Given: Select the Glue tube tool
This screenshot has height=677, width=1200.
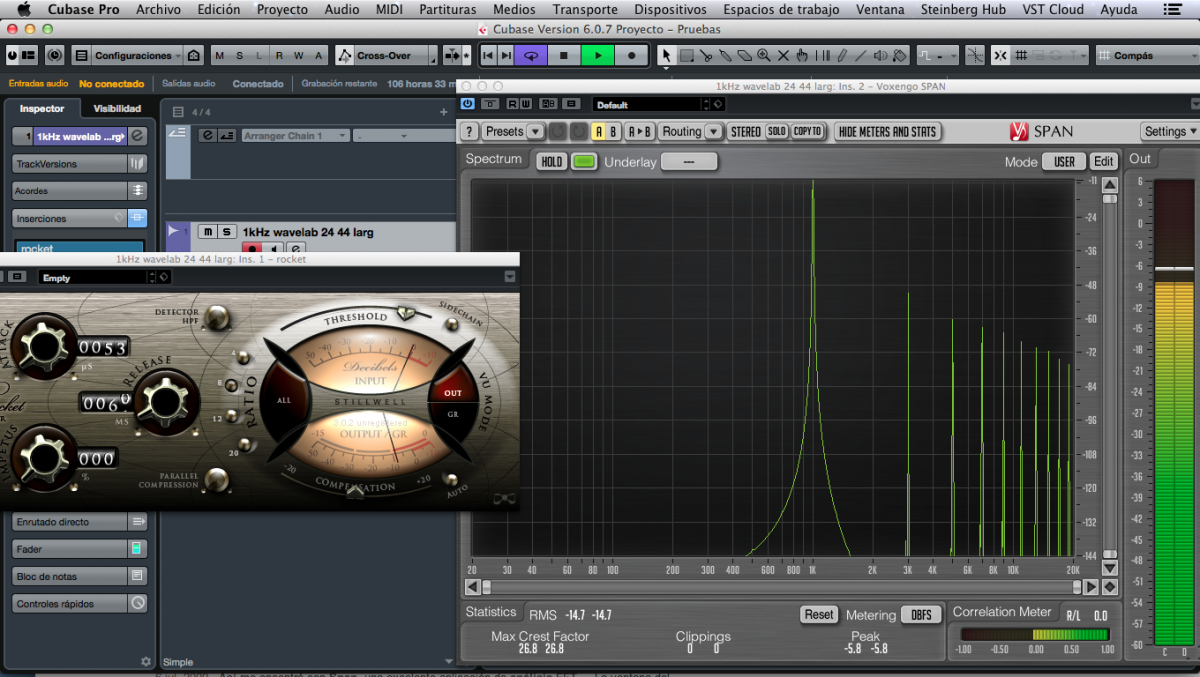Looking at the screenshot, I should pyautogui.click(x=725, y=56).
